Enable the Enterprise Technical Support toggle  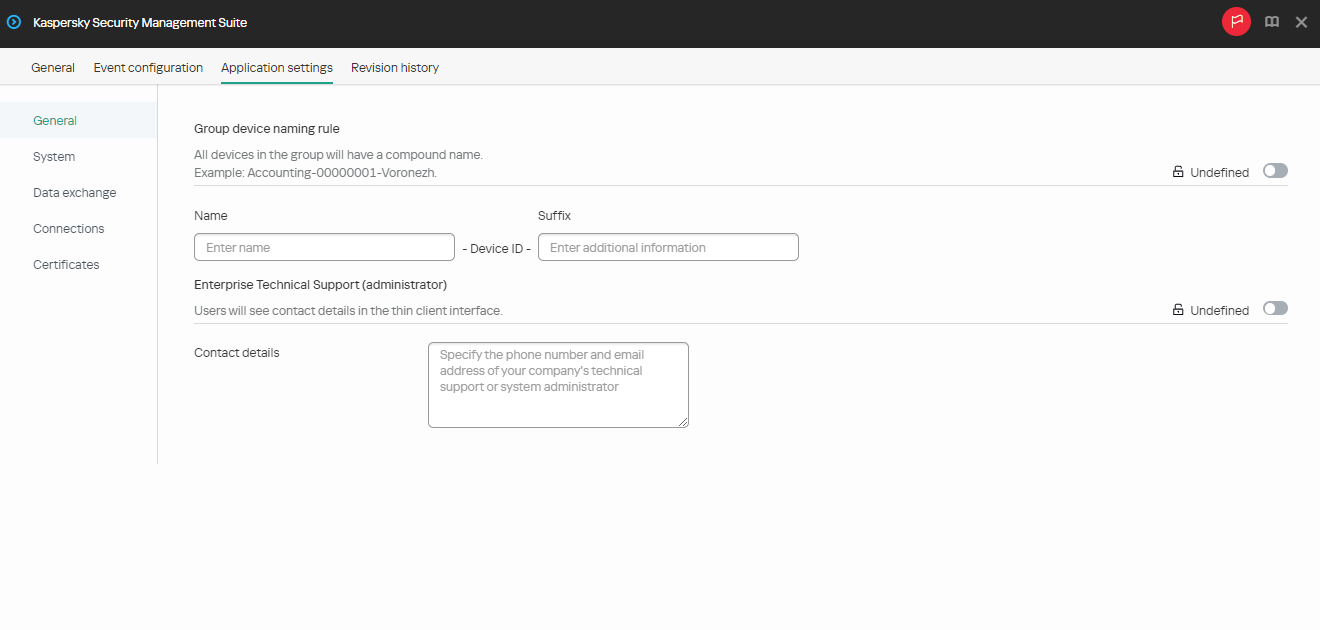tap(1275, 308)
